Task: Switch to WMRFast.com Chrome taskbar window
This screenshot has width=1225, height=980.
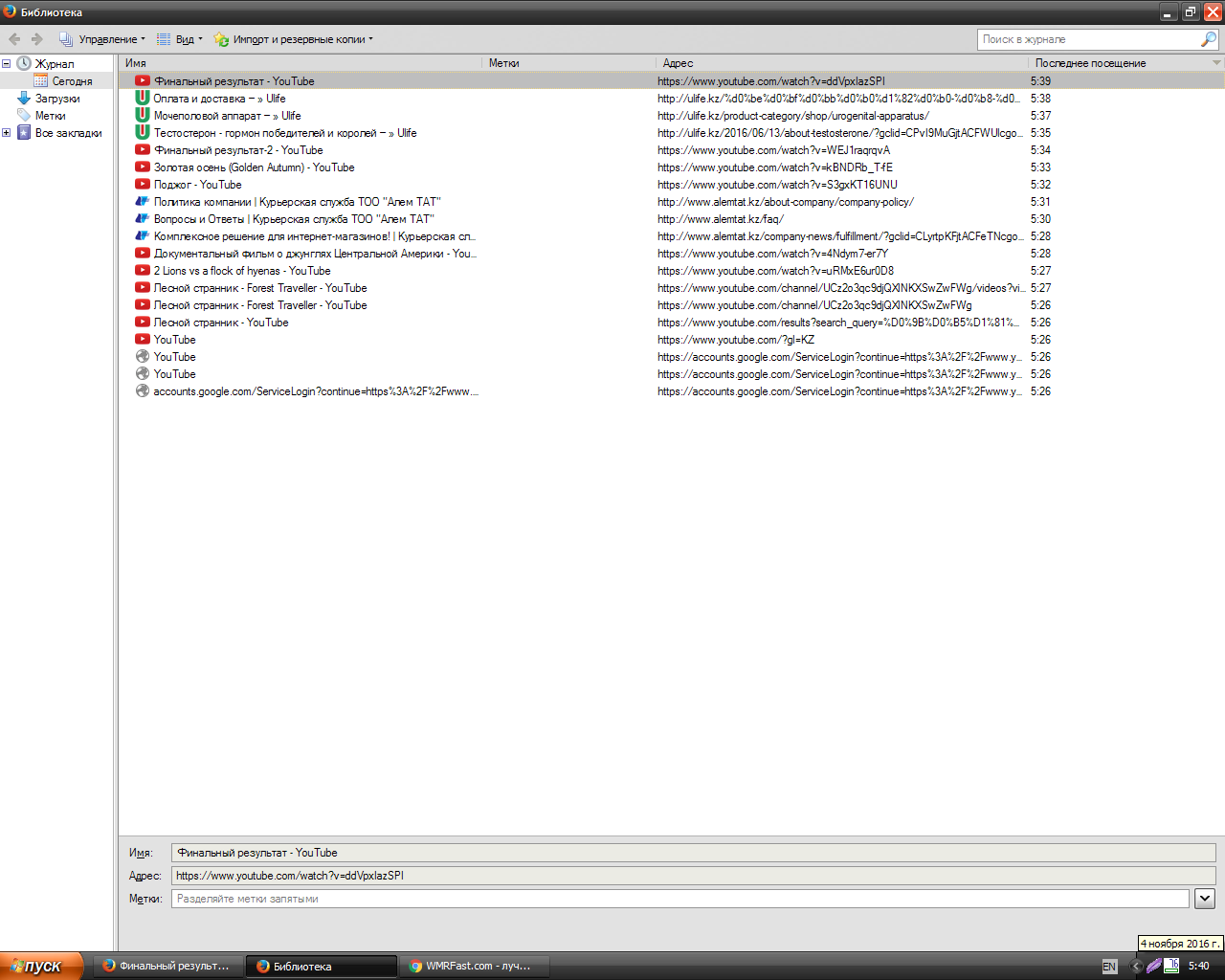Action: tap(475, 967)
